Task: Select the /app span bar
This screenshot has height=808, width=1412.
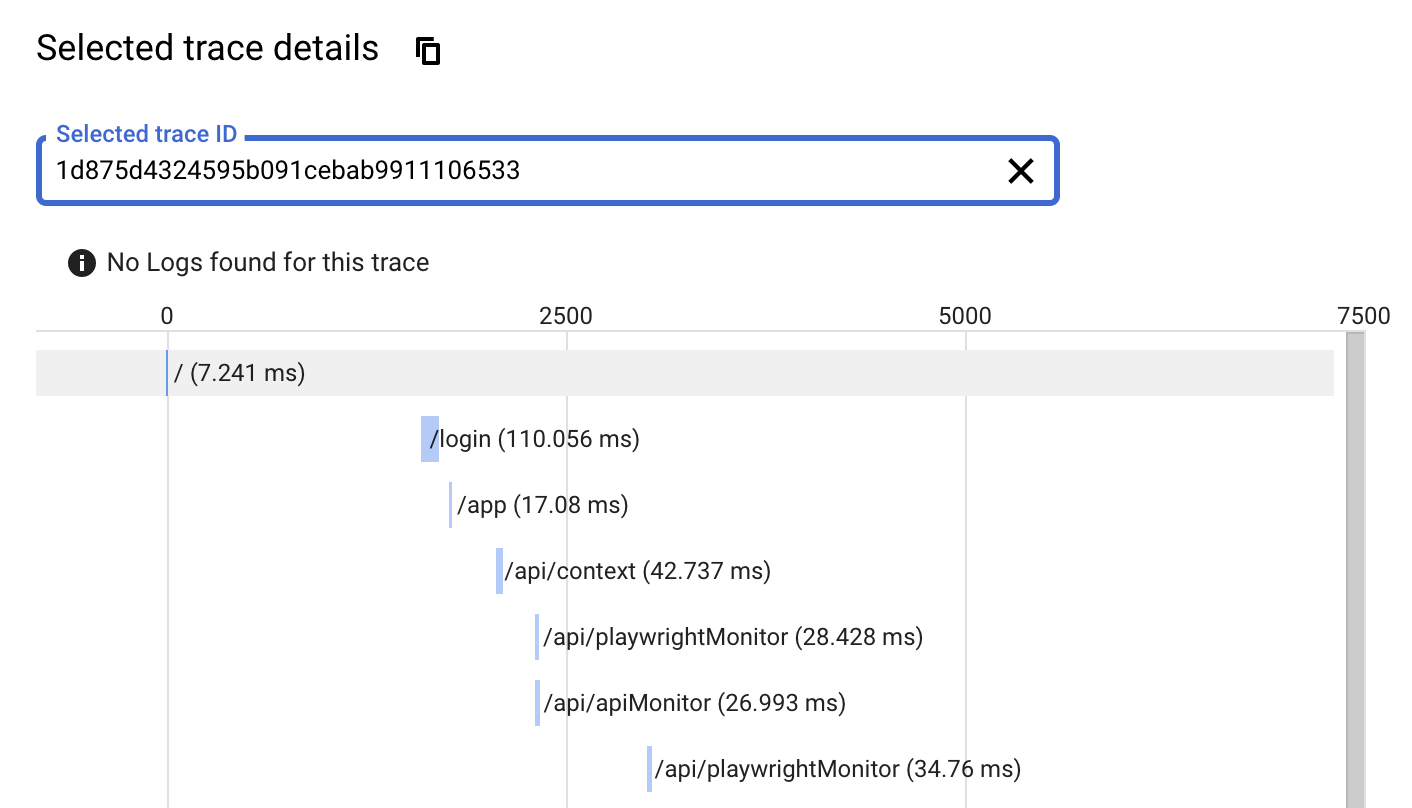Action: (x=449, y=505)
